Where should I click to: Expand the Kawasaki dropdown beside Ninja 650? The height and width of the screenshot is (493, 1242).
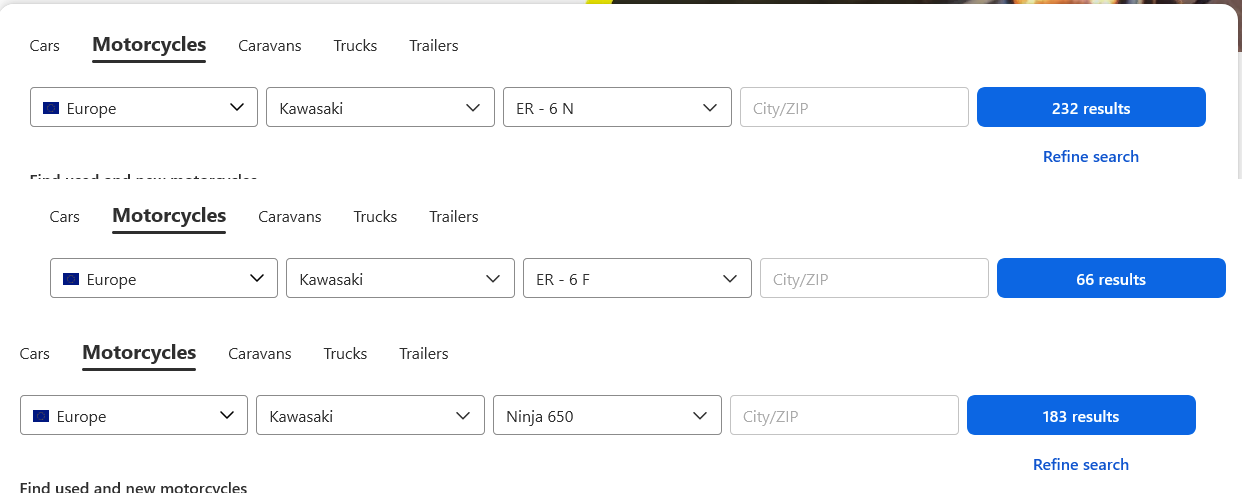click(370, 415)
